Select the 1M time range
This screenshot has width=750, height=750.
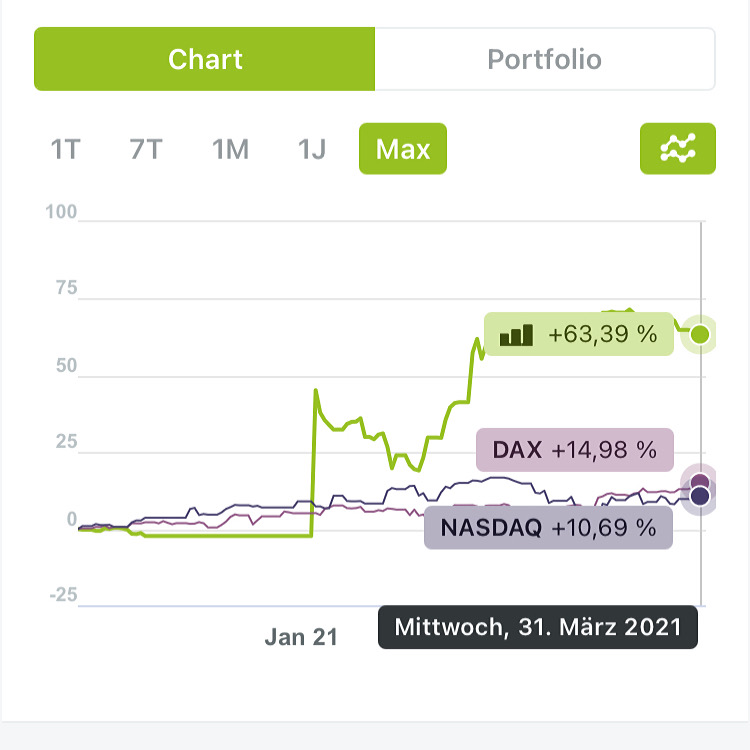[x=230, y=150]
